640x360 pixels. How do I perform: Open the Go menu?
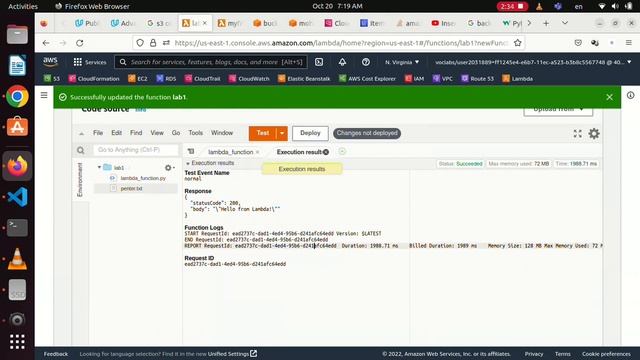click(176, 133)
